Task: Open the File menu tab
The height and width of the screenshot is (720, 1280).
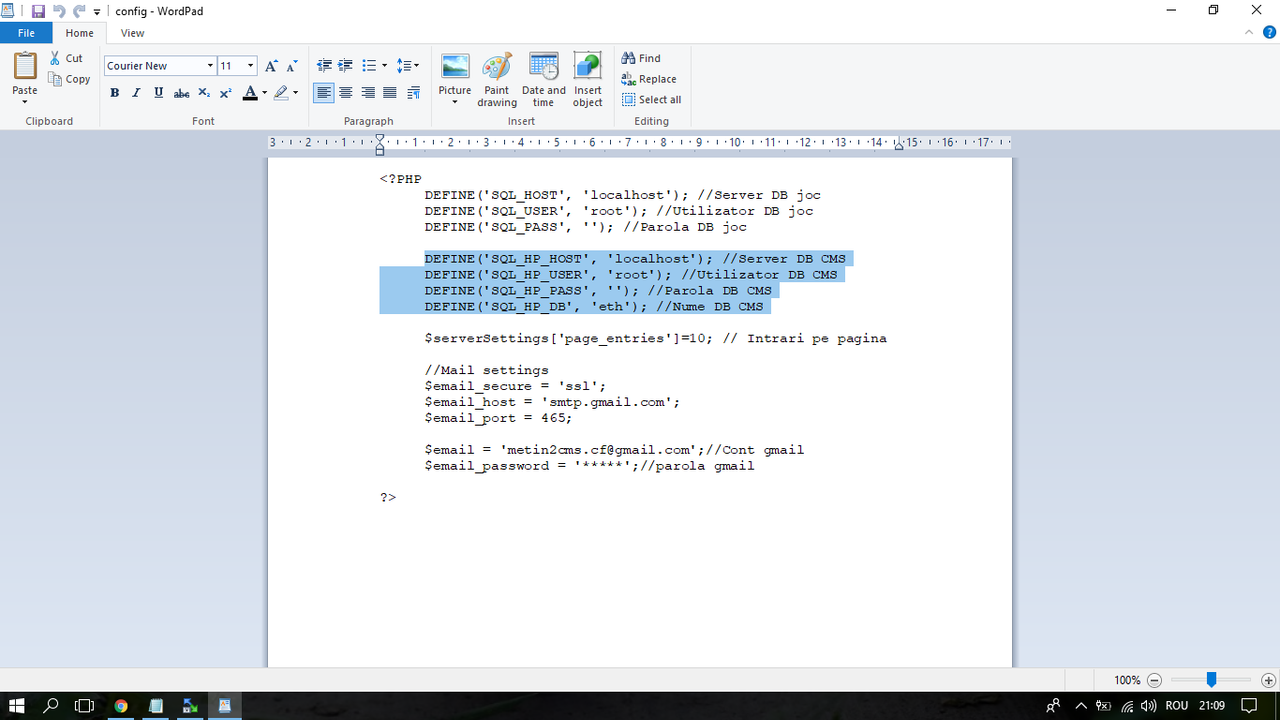Action: click(x=26, y=33)
